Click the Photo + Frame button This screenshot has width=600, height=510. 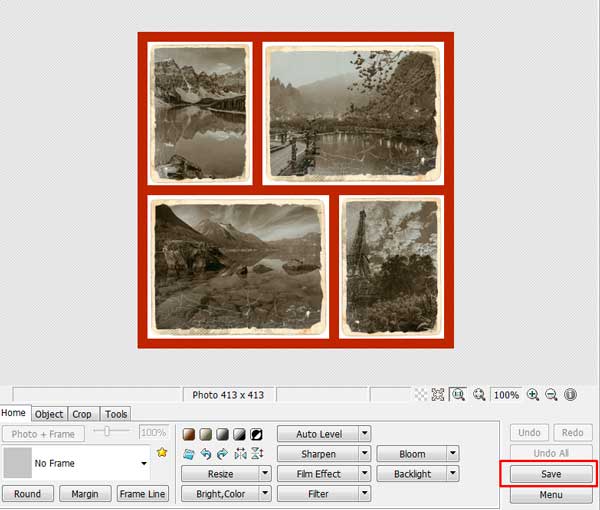43,434
